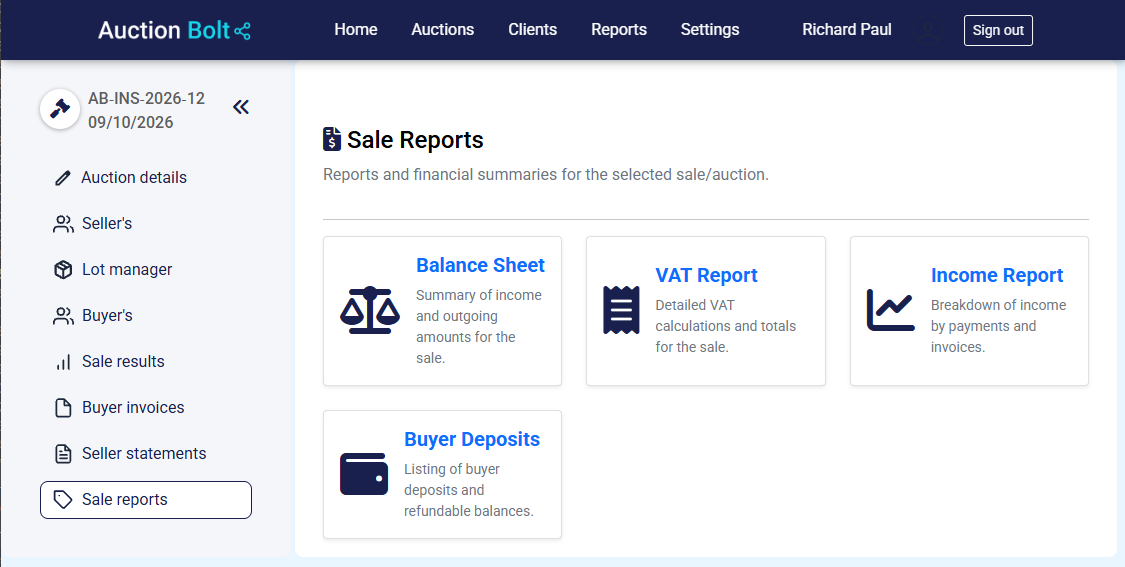This screenshot has width=1125, height=567.
Task: Click the line chart icon on Income Report
Action: pyautogui.click(x=890, y=310)
